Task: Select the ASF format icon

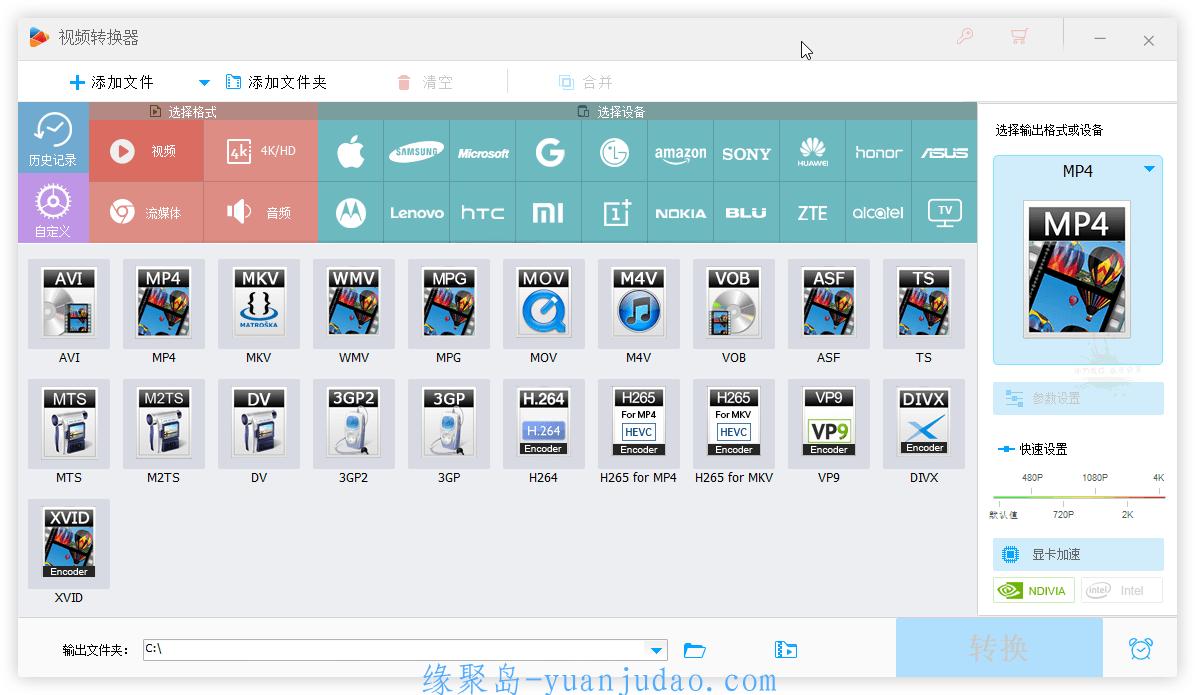Action: point(828,303)
